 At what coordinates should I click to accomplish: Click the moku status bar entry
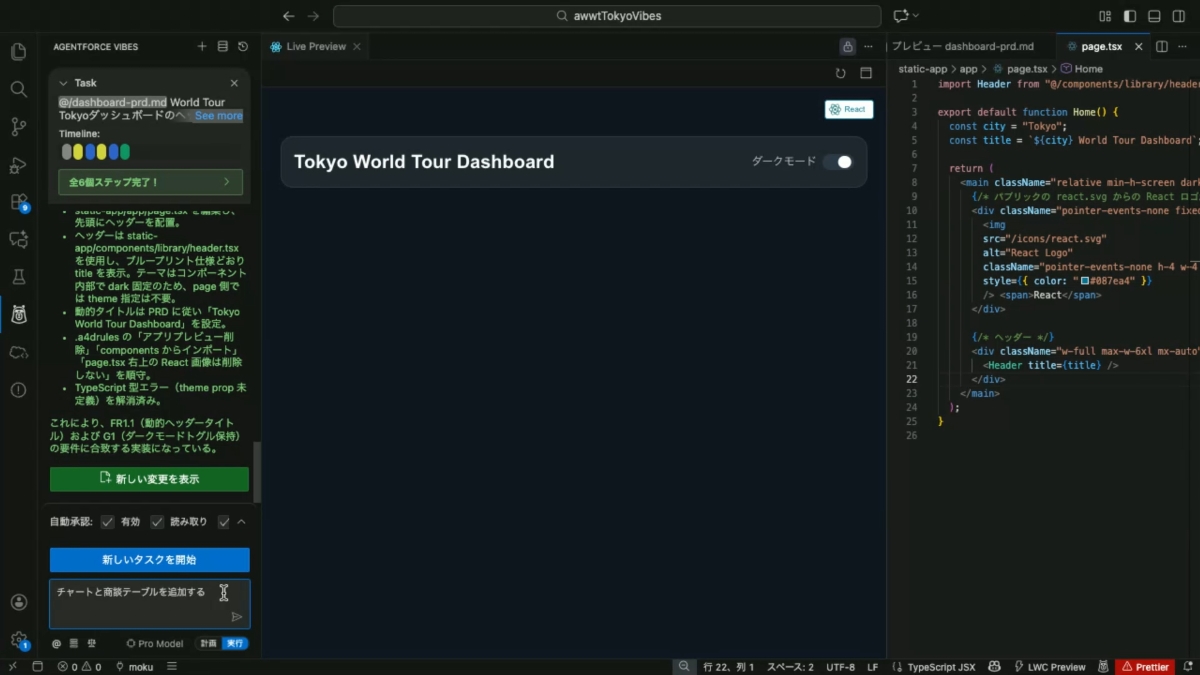134,667
